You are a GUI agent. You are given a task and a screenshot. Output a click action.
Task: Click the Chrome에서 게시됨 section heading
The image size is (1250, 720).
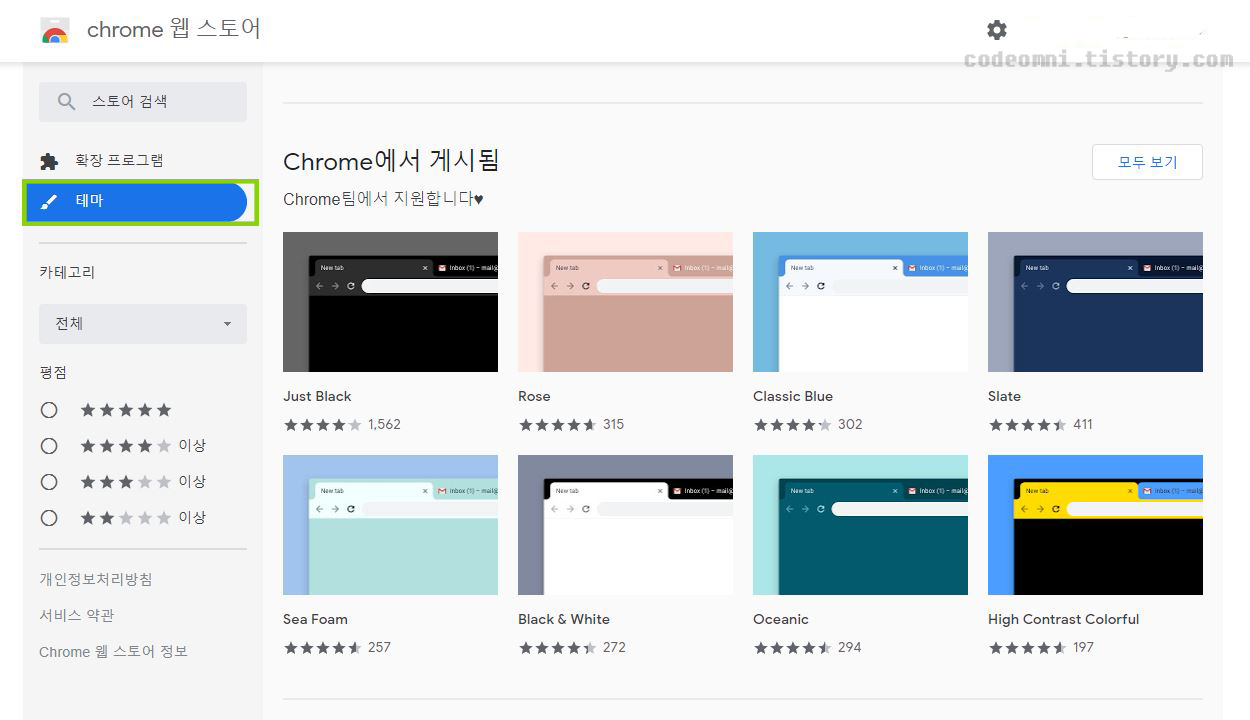[391, 161]
